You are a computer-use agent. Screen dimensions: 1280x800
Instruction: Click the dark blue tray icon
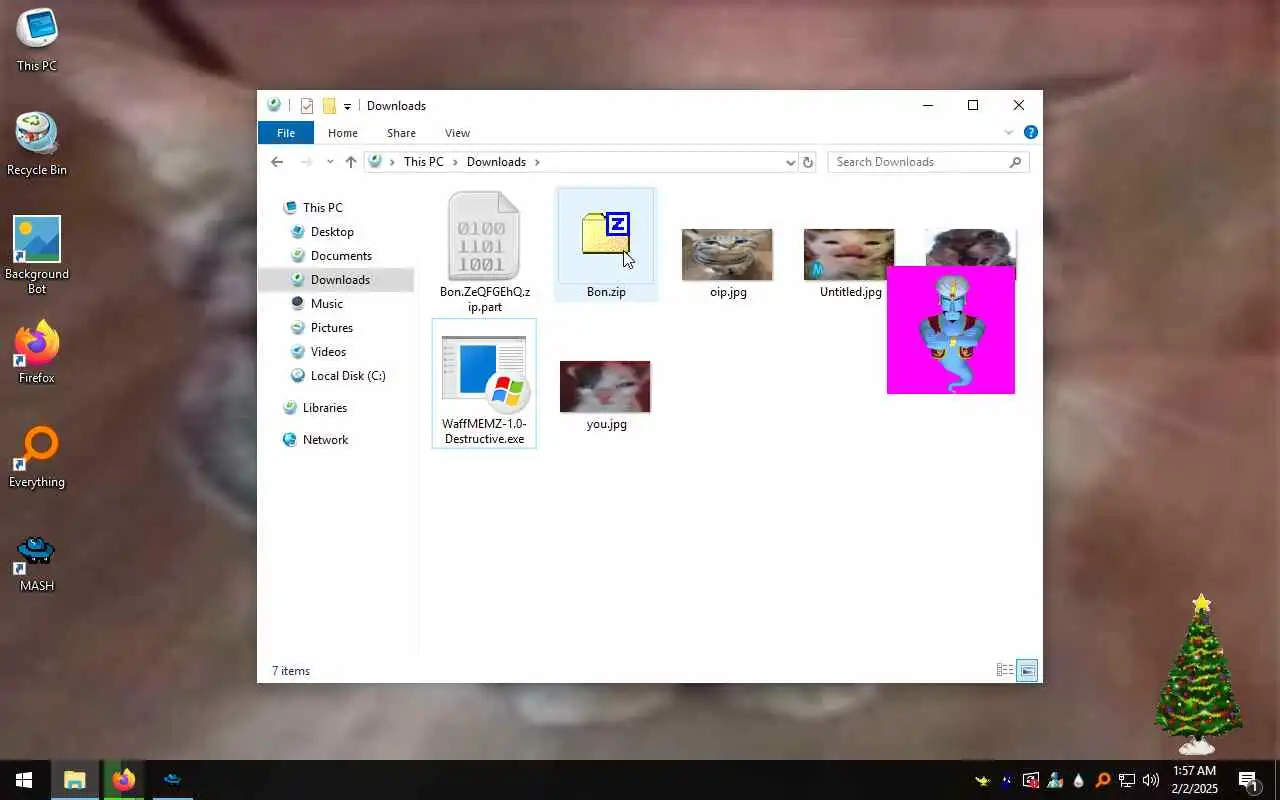[x=1007, y=780]
